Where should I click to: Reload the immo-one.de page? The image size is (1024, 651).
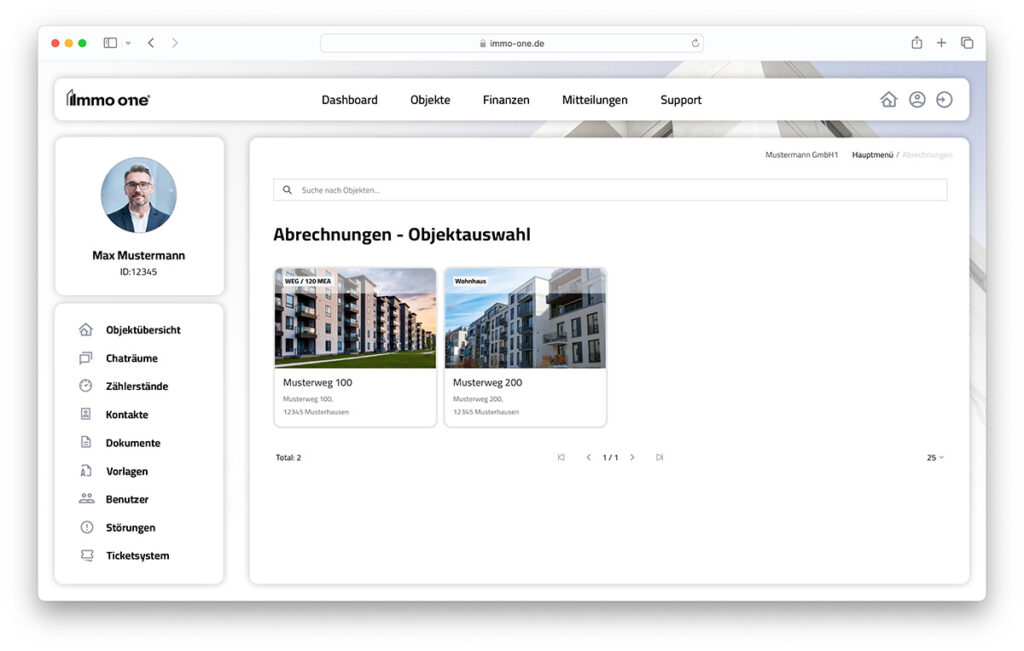coord(695,43)
